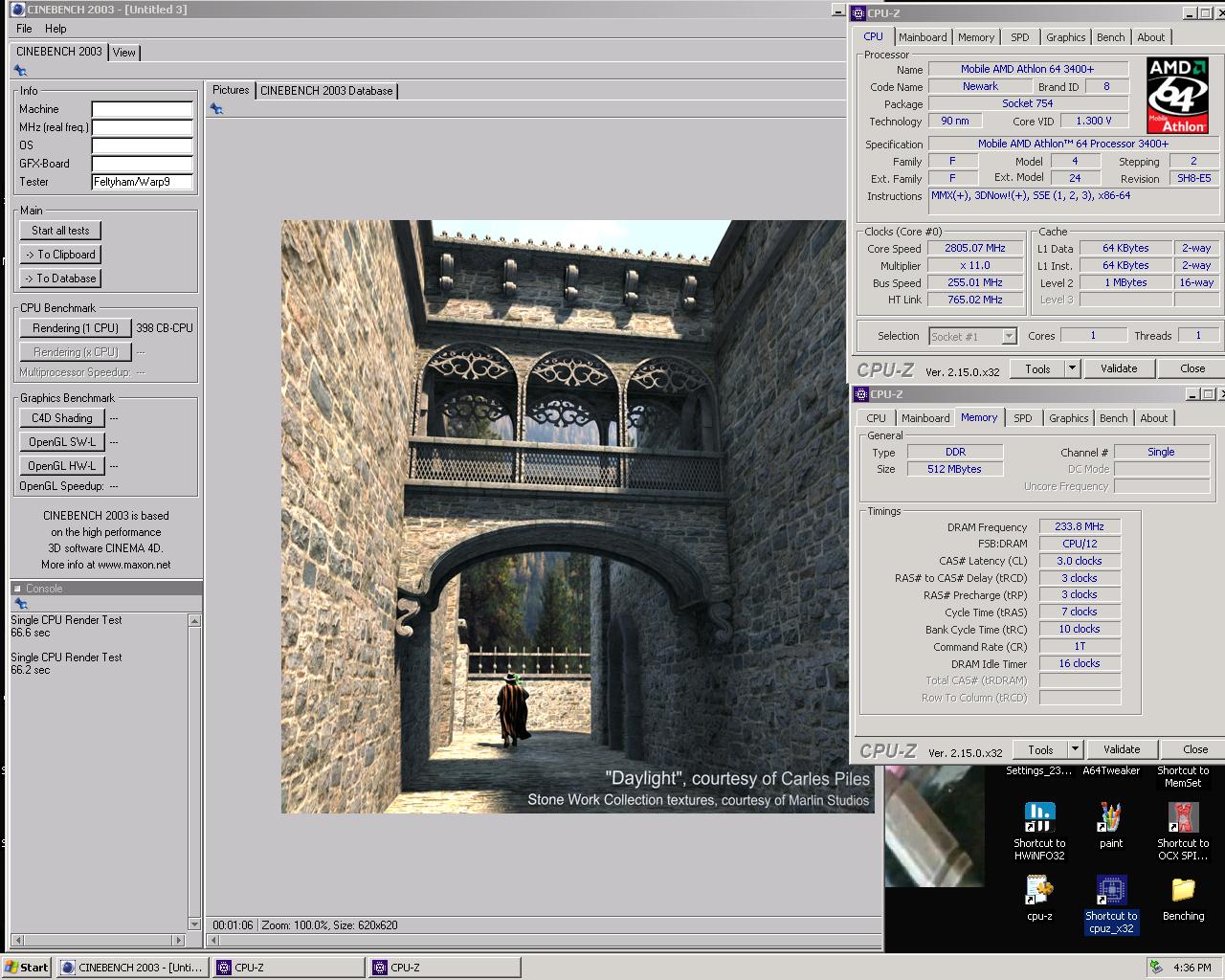The width and height of the screenshot is (1225, 980).
Task: Open the Help menu in CINEBENCH
Action: pos(56,29)
